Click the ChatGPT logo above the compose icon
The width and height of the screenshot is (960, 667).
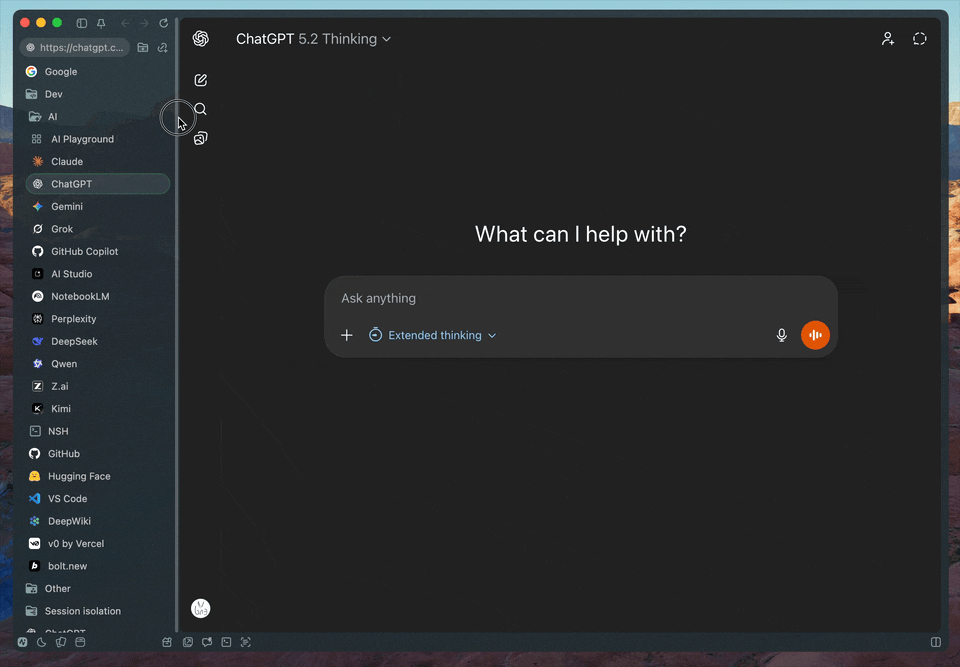(x=200, y=39)
